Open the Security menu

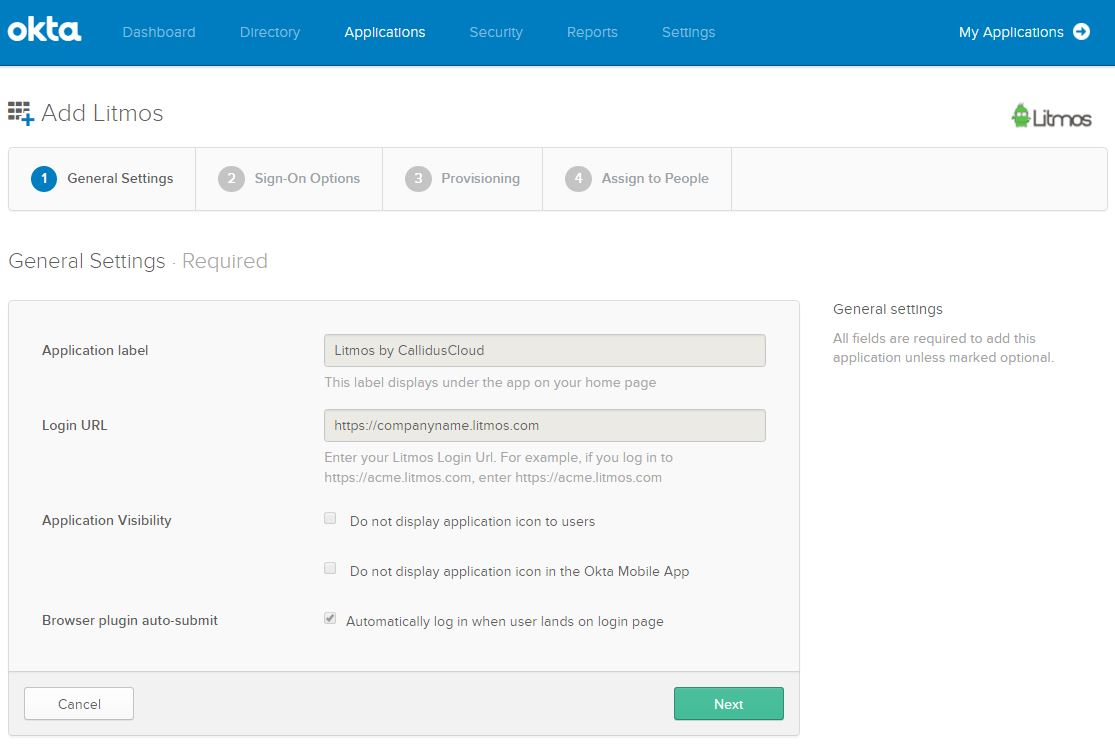pyautogui.click(x=496, y=32)
